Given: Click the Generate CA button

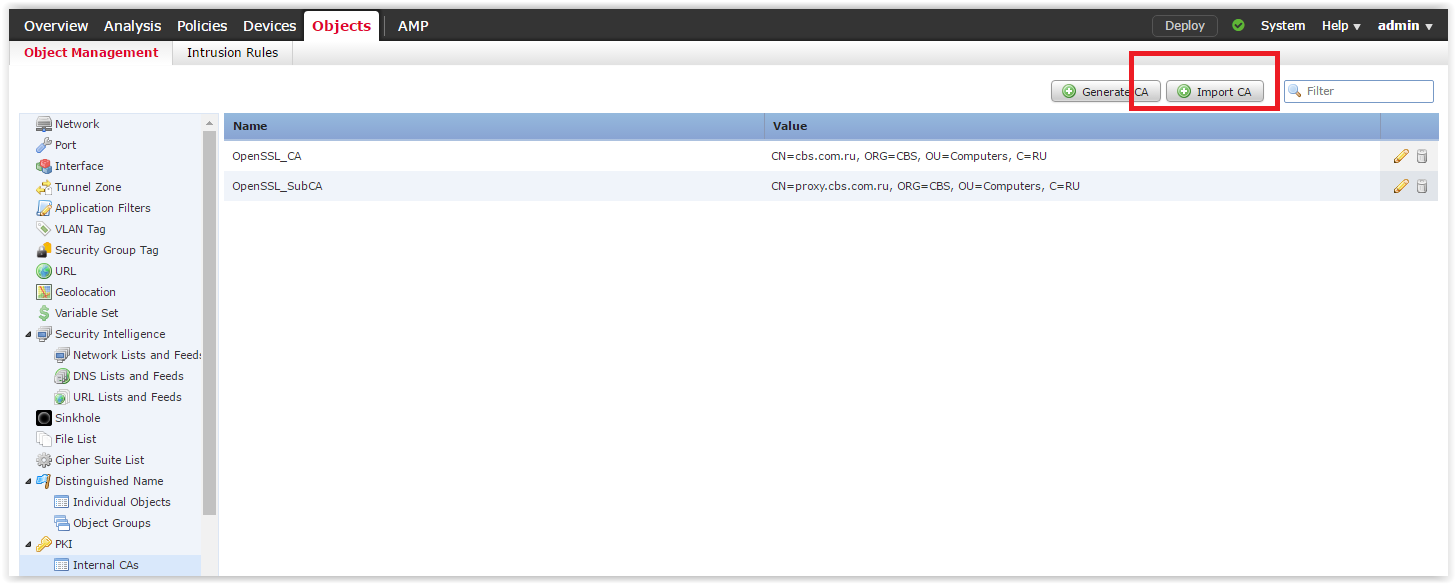Looking at the screenshot, I should tap(1105, 91).
